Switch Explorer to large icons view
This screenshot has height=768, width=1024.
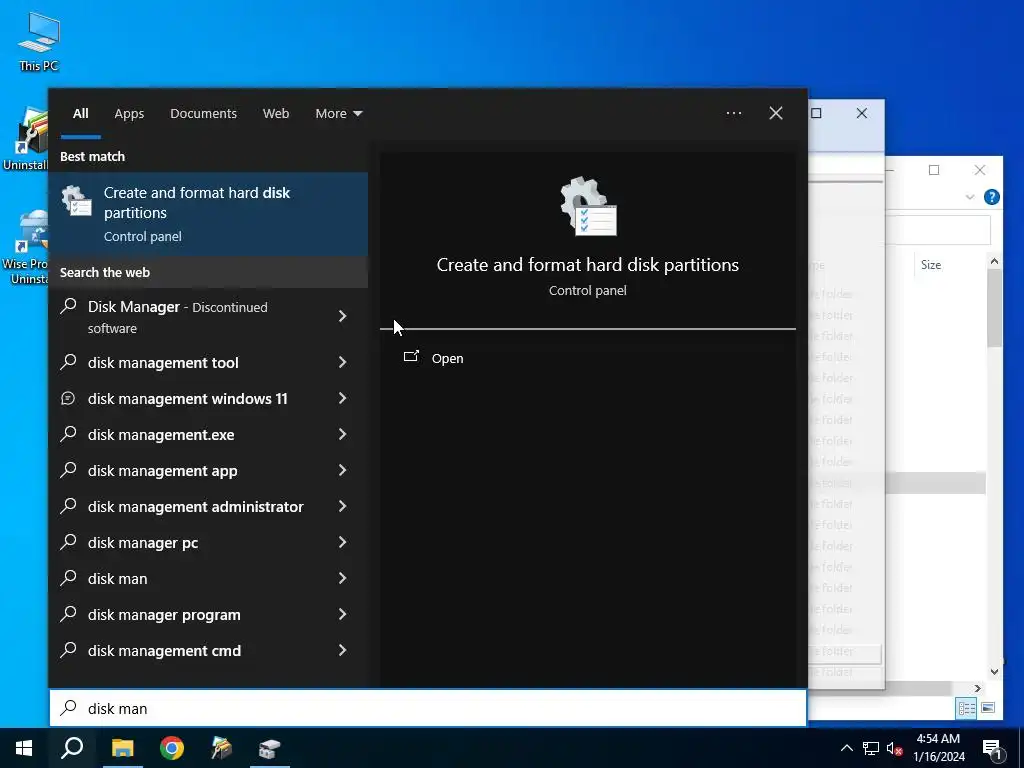(987, 708)
